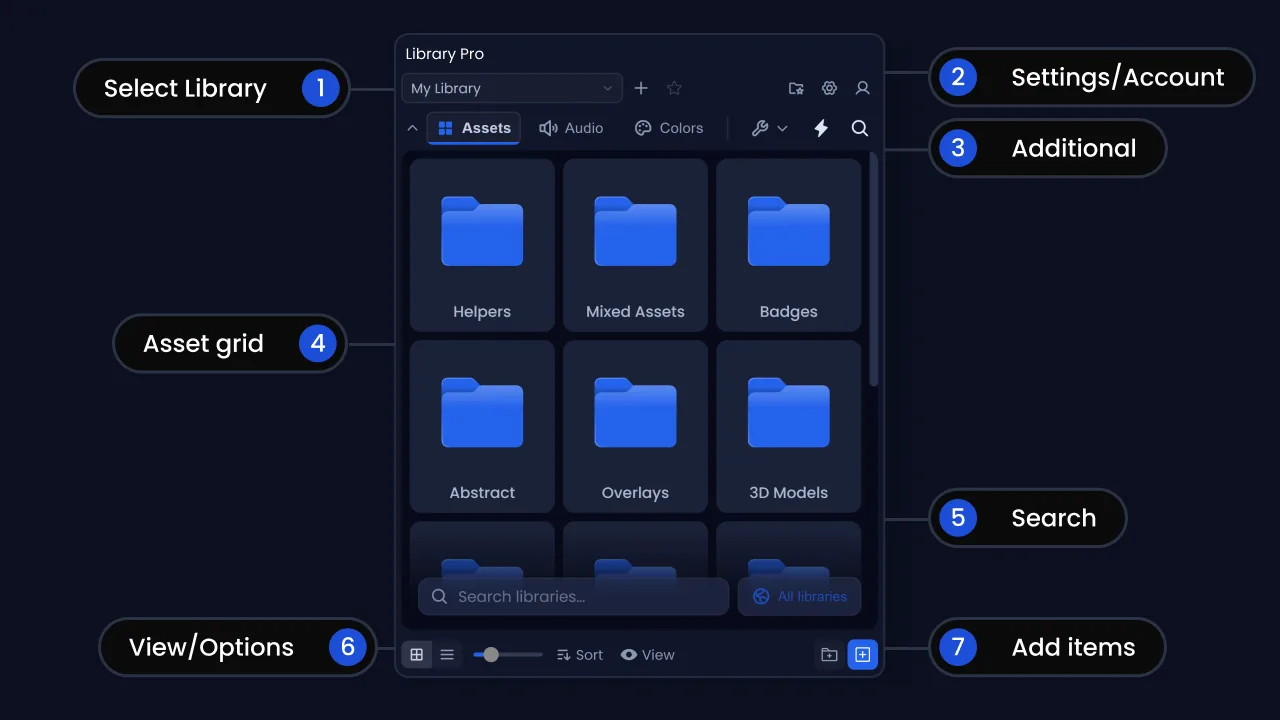The height and width of the screenshot is (720, 1280).
Task: Click the search magnifier icon in tab bar
Action: click(x=859, y=128)
